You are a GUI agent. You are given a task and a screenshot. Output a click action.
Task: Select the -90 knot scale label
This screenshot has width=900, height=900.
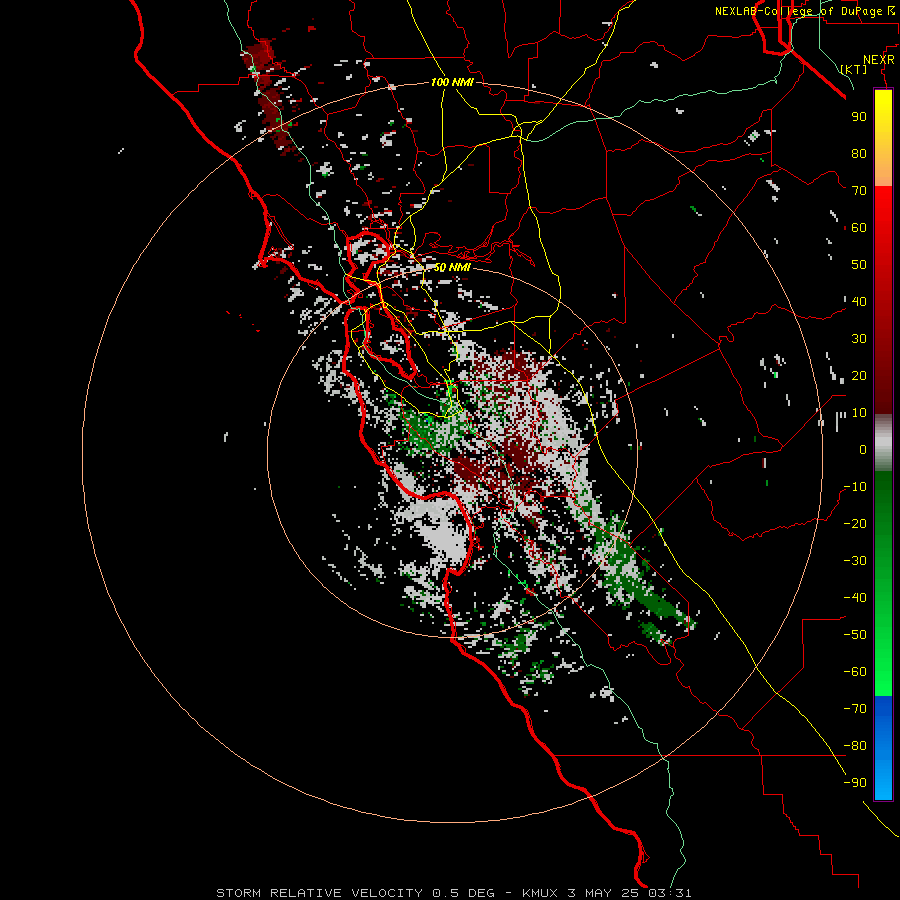tap(855, 783)
